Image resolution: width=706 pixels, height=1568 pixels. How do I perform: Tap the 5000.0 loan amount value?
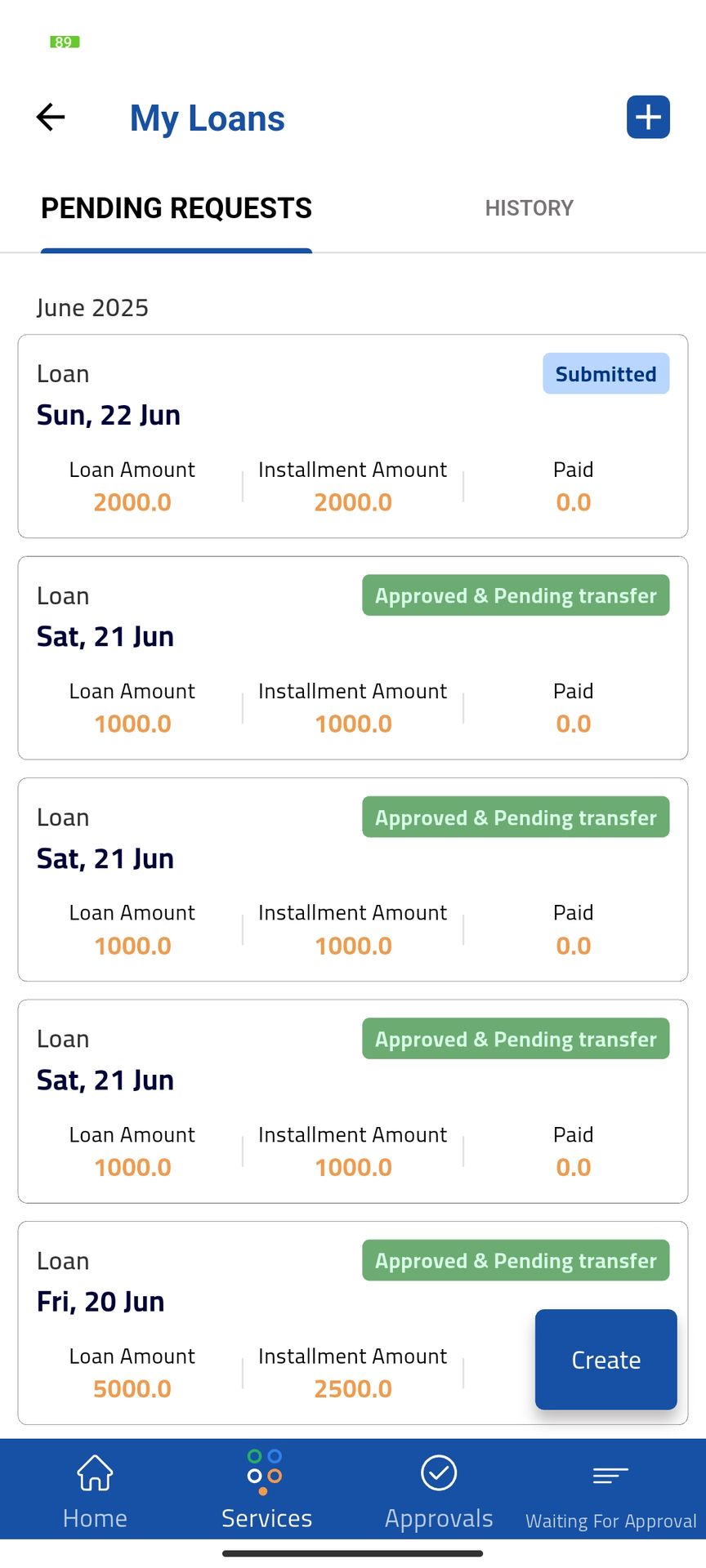click(132, 1389)
